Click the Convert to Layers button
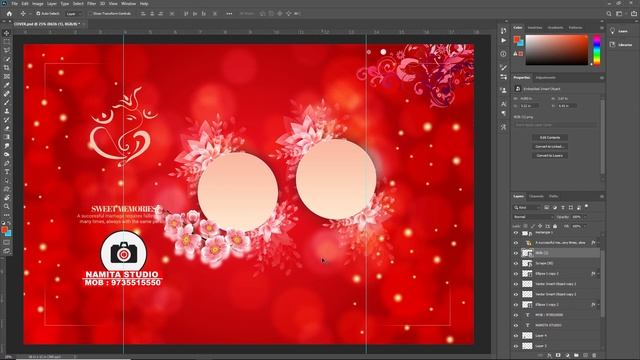Screen dimensions: 640x360 pyautogui.click(x=550, y=156)
